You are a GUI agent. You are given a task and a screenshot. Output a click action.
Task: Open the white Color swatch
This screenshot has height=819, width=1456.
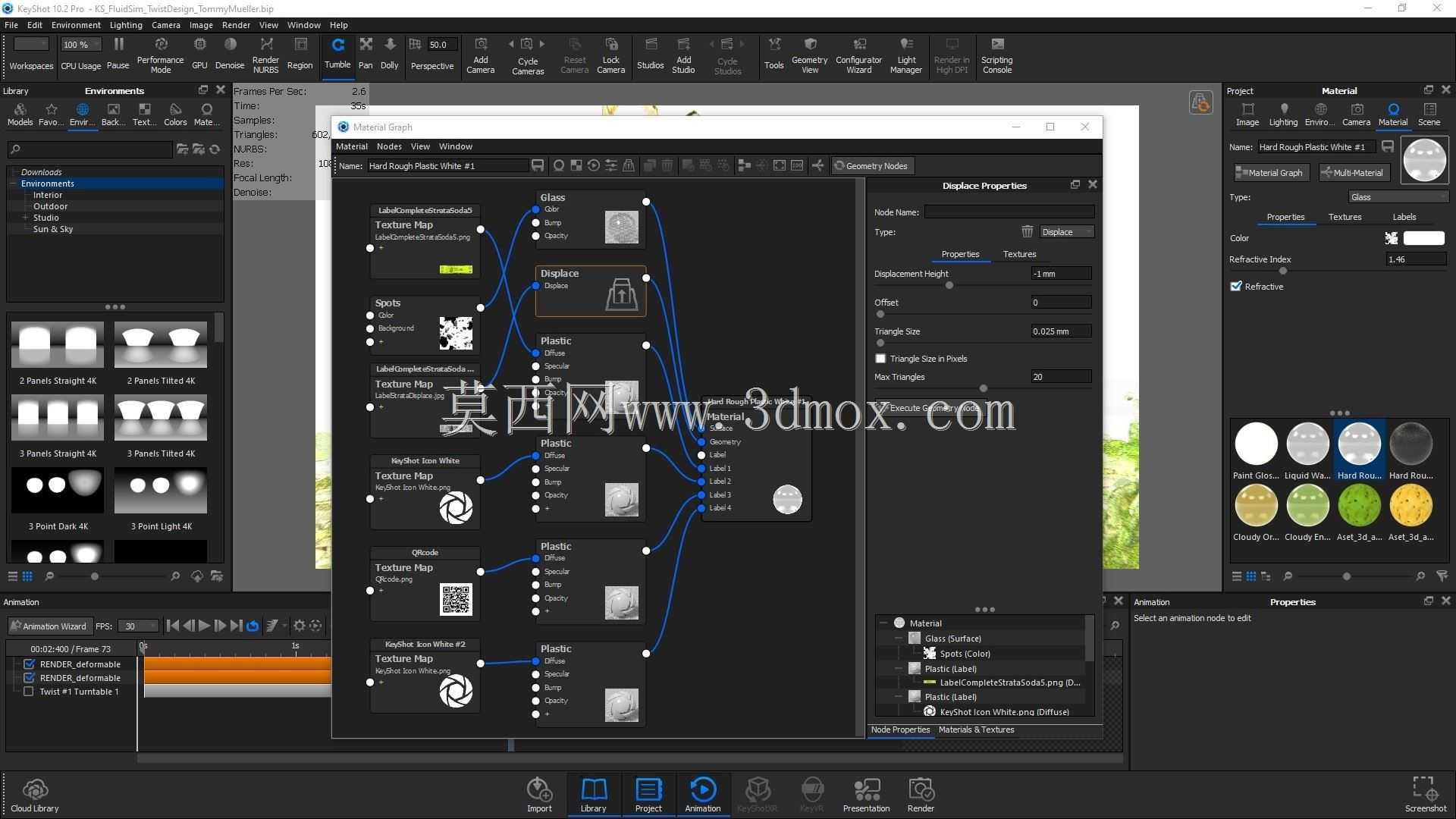click(1423, 238)
